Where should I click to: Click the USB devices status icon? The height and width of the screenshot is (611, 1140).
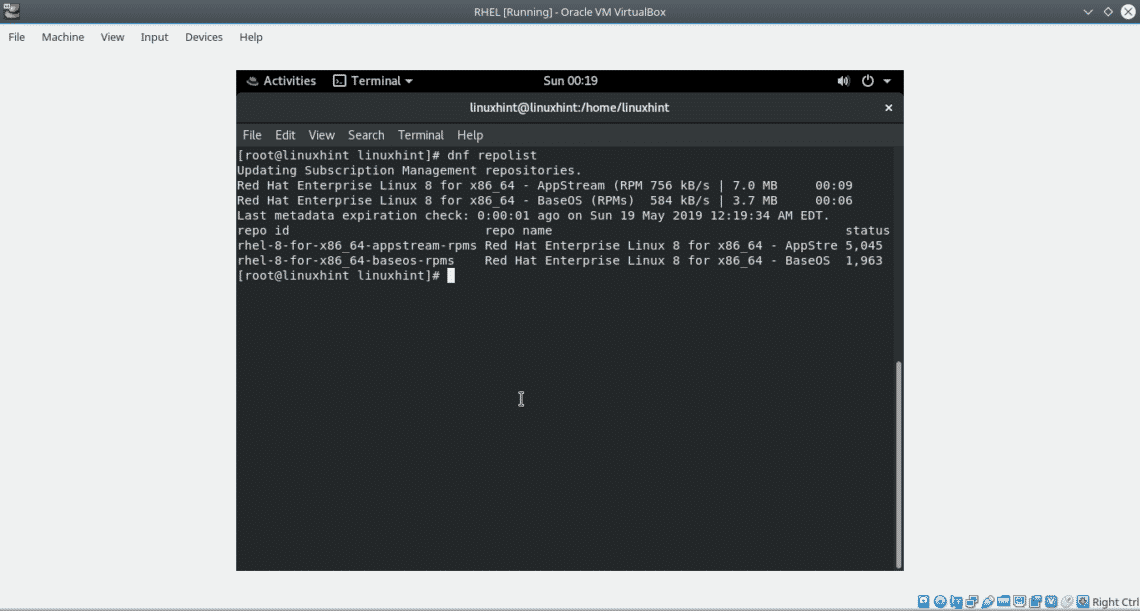click(x=988, y=602)
